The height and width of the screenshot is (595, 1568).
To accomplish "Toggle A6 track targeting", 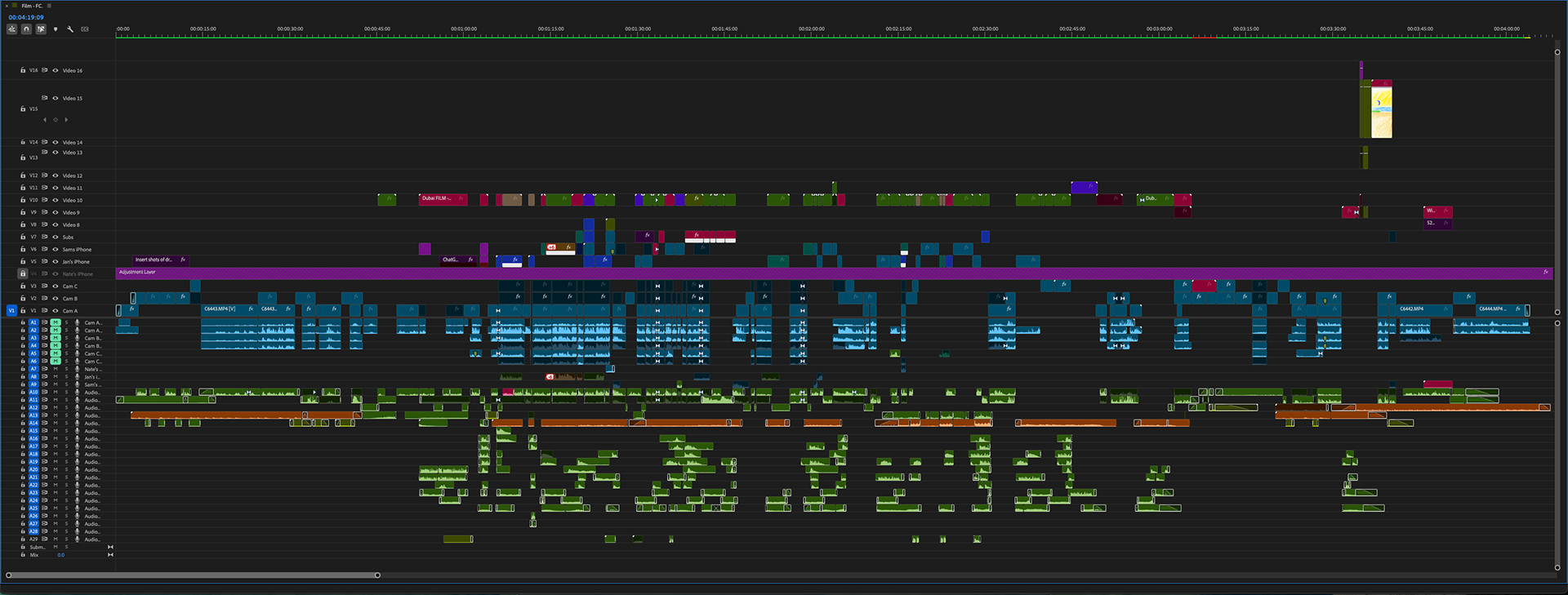I will tap(33, 361).
